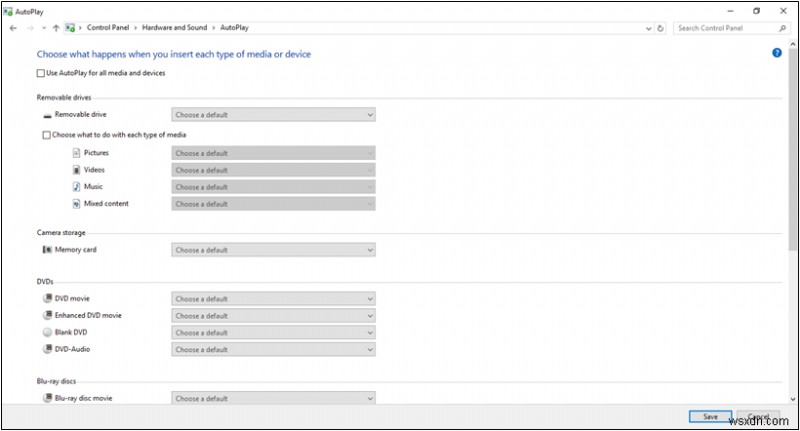Click the DVD movie disc icon
The image size is (800, 431).
[x=47, y=298]
